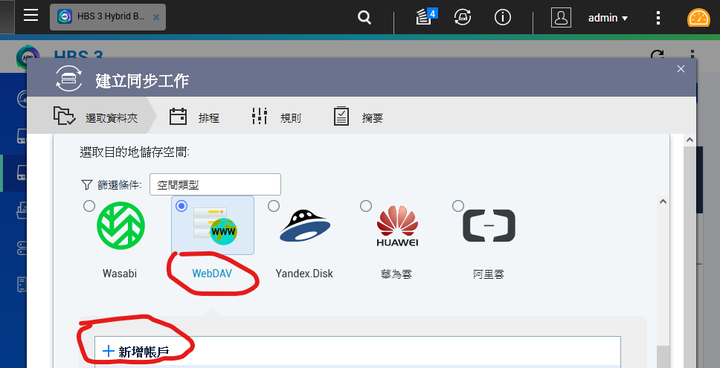The image size is (720, 368).
Task: Click the 規則 sliders icon
Action: click(x=259, y=116)
